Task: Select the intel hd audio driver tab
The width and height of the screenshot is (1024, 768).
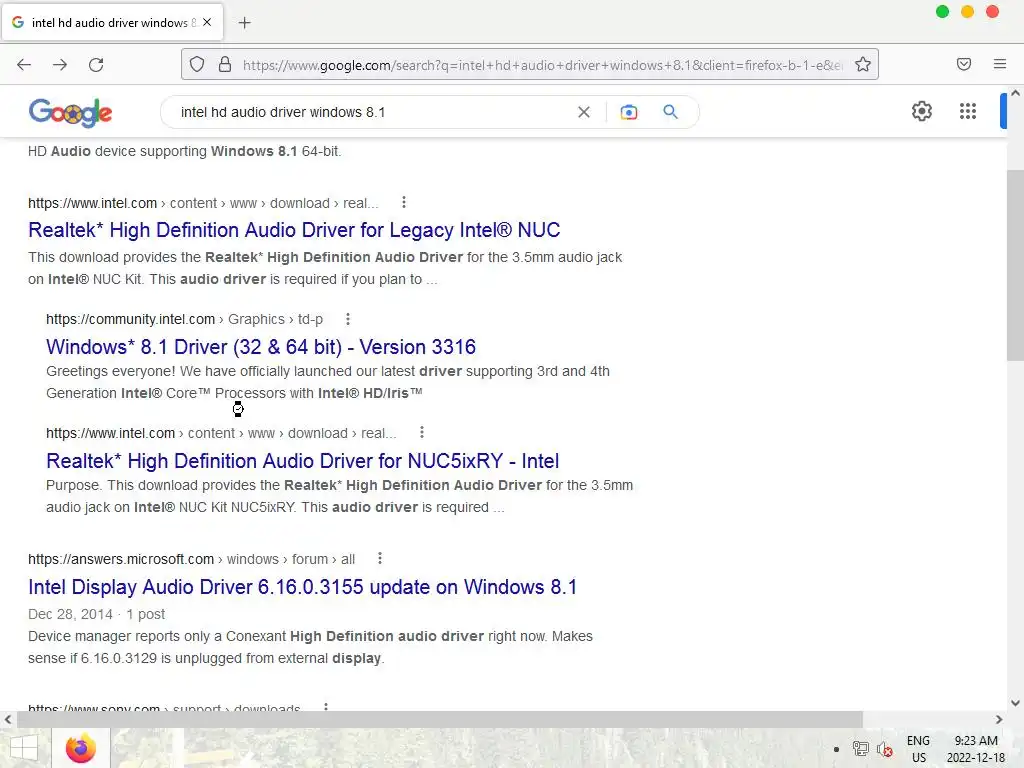Action: click(x=112, y=23)
